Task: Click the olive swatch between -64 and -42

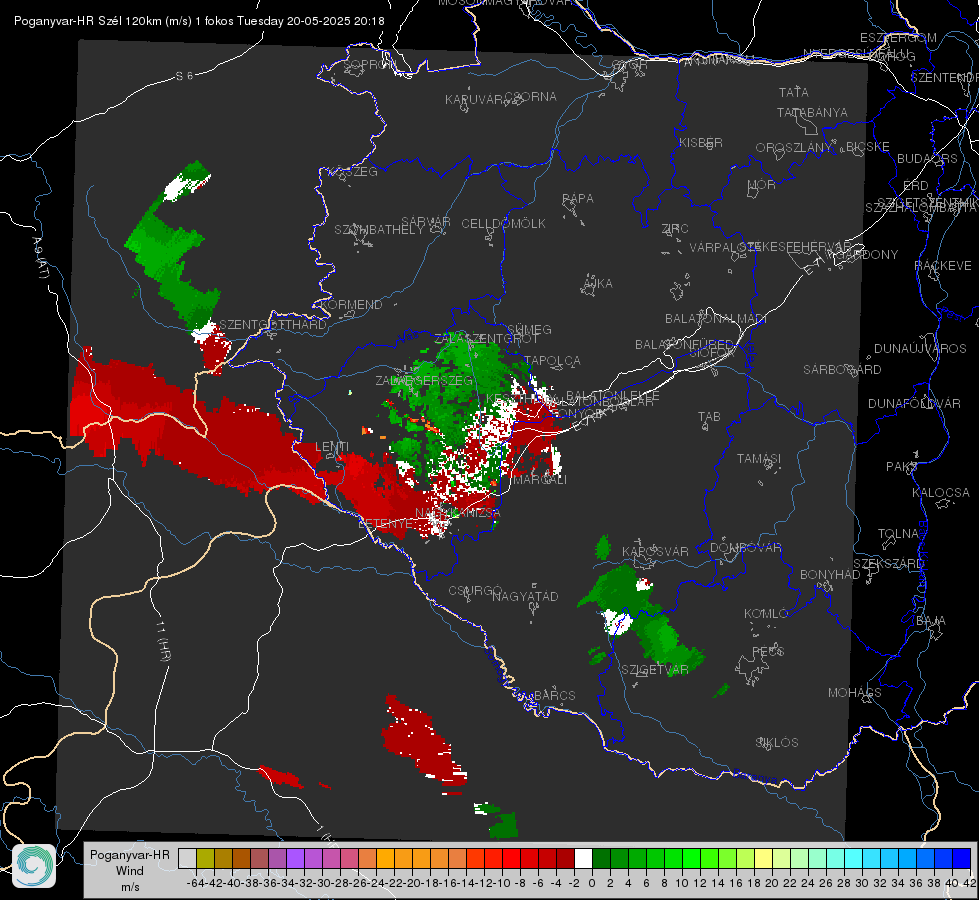Action: (205, 858)
